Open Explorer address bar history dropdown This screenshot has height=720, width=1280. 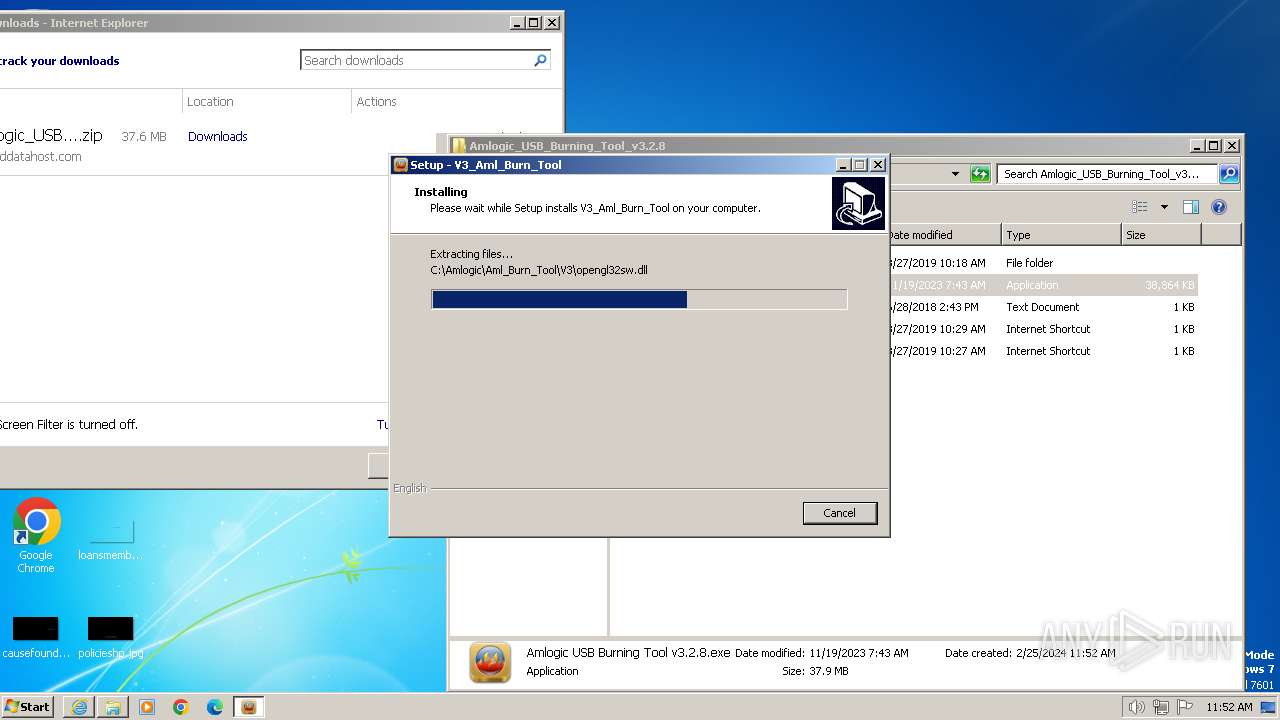coord(955,174)
